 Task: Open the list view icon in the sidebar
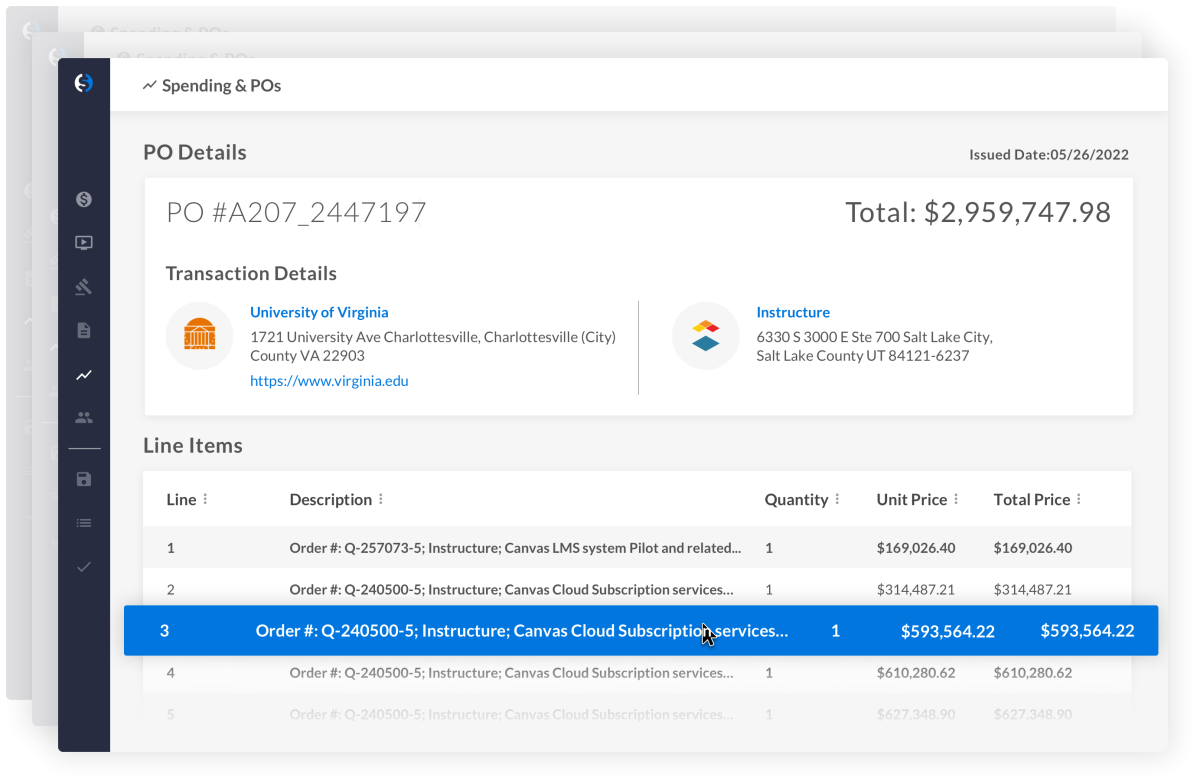coord(84,522)
